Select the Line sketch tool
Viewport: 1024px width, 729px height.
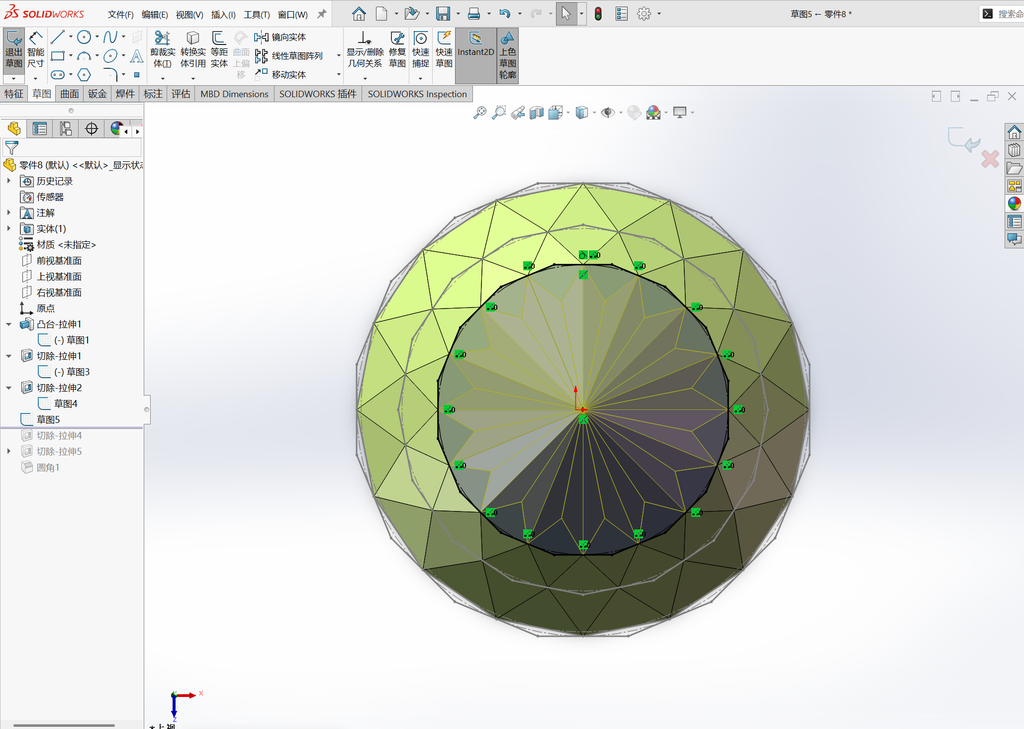(x=57, y=37)
